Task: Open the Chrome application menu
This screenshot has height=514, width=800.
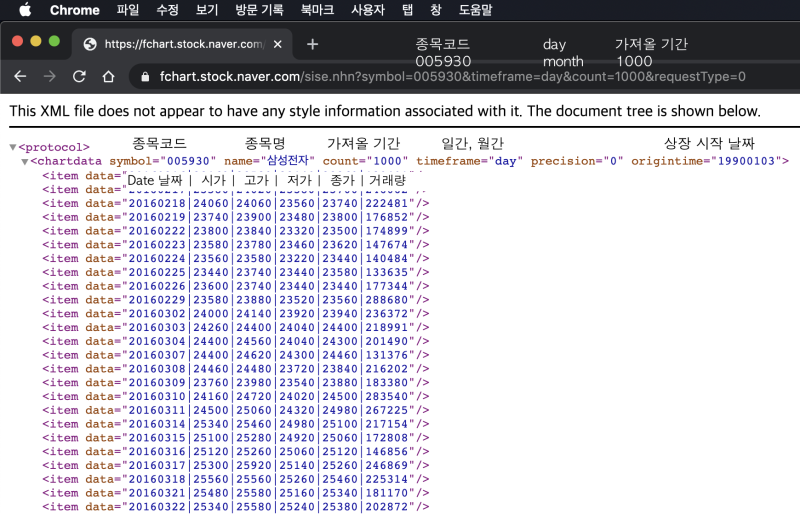Action: click(74, 10)
